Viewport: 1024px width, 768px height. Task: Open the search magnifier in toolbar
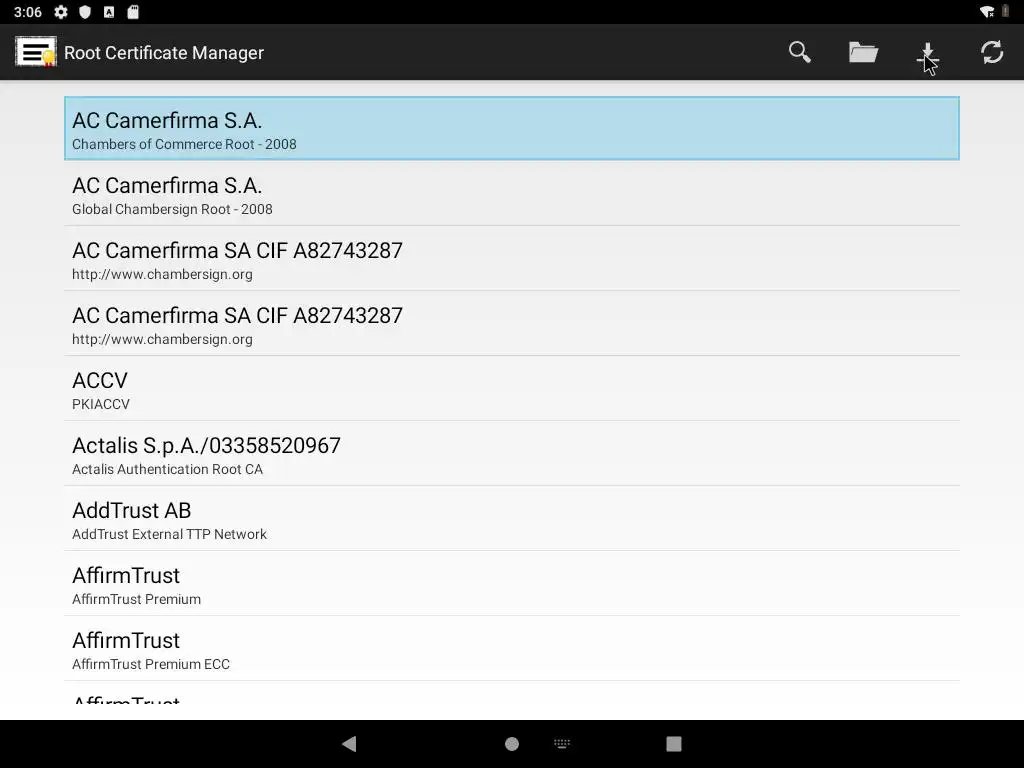pyautogui.click(x=799, y=52)
